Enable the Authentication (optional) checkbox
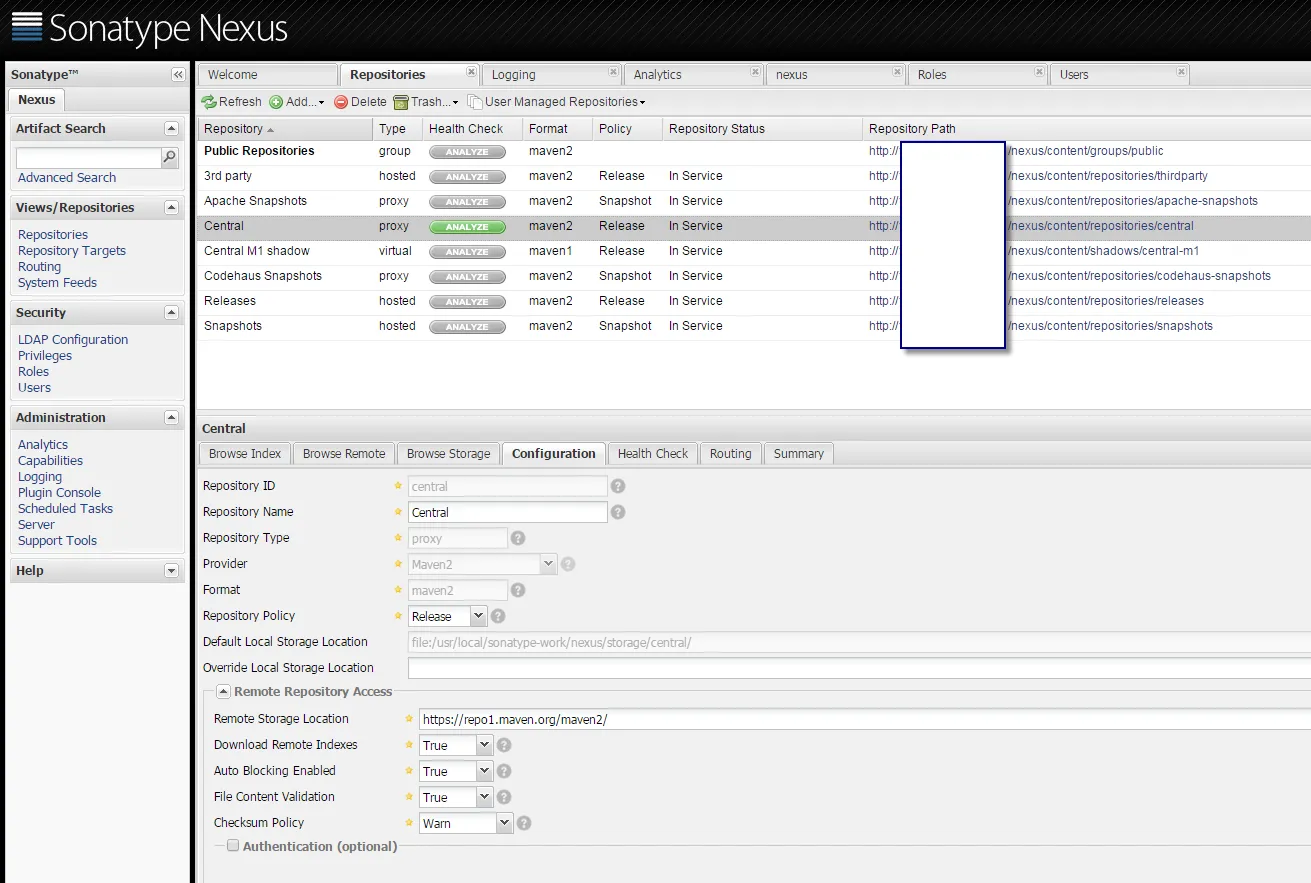 pos(233,846)
